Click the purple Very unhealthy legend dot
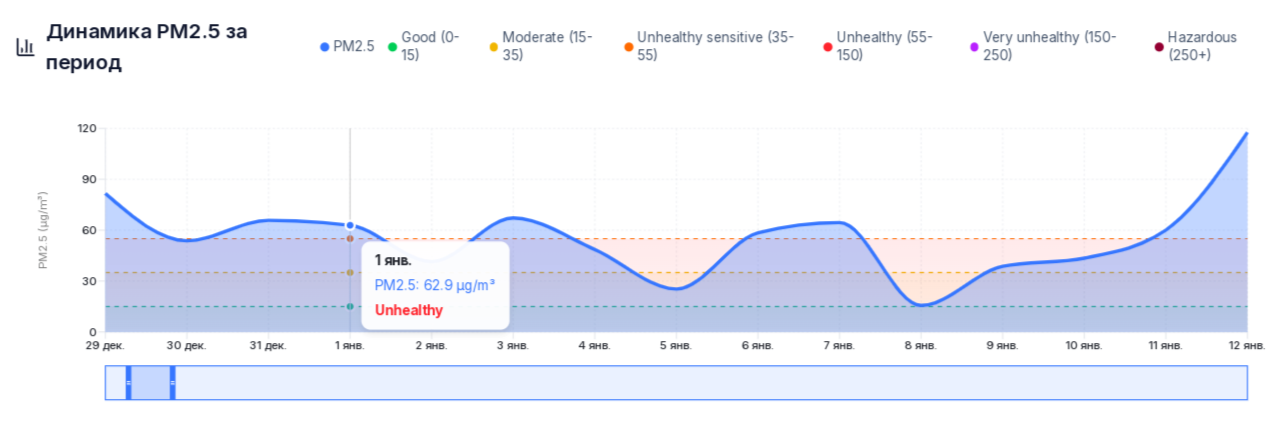1287x432 pixels. tap(974, 47)
